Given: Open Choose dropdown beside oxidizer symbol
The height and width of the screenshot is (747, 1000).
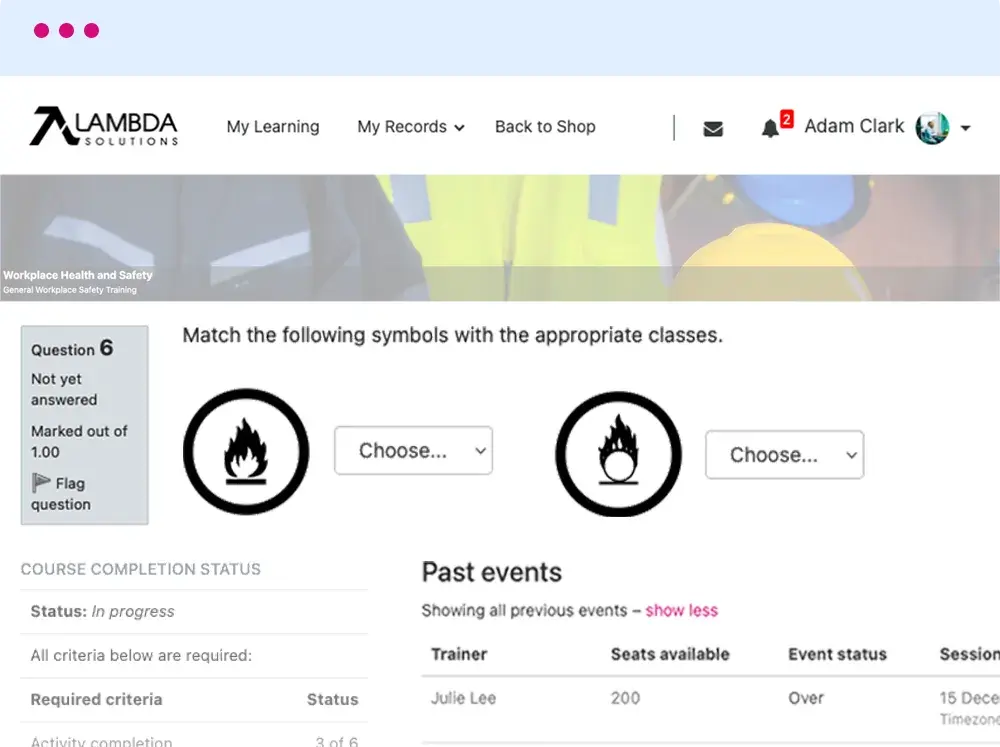Looking at the screenshot, I should click(x=784, y=455).
